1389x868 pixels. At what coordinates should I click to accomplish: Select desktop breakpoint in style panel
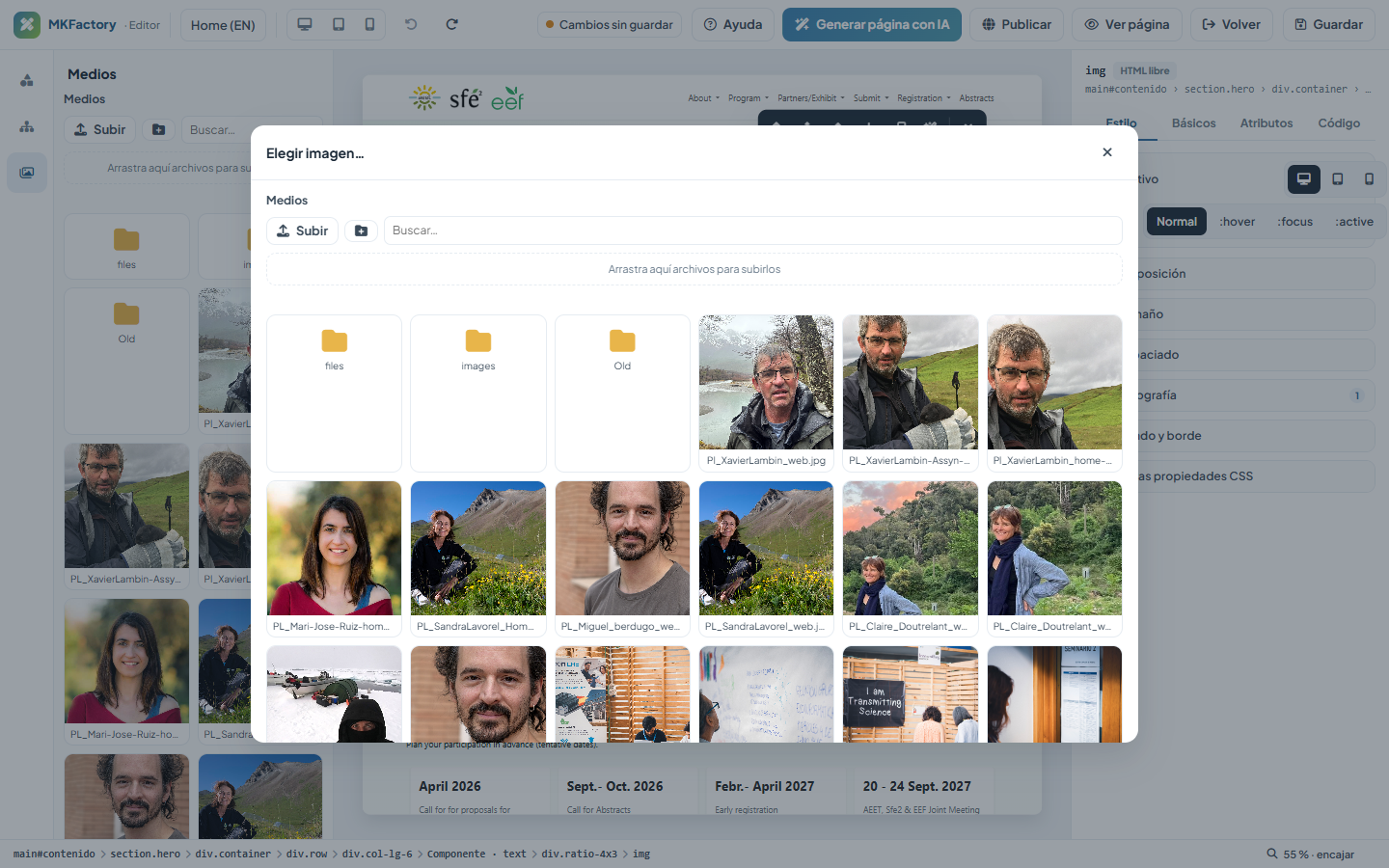[1304, 178]
